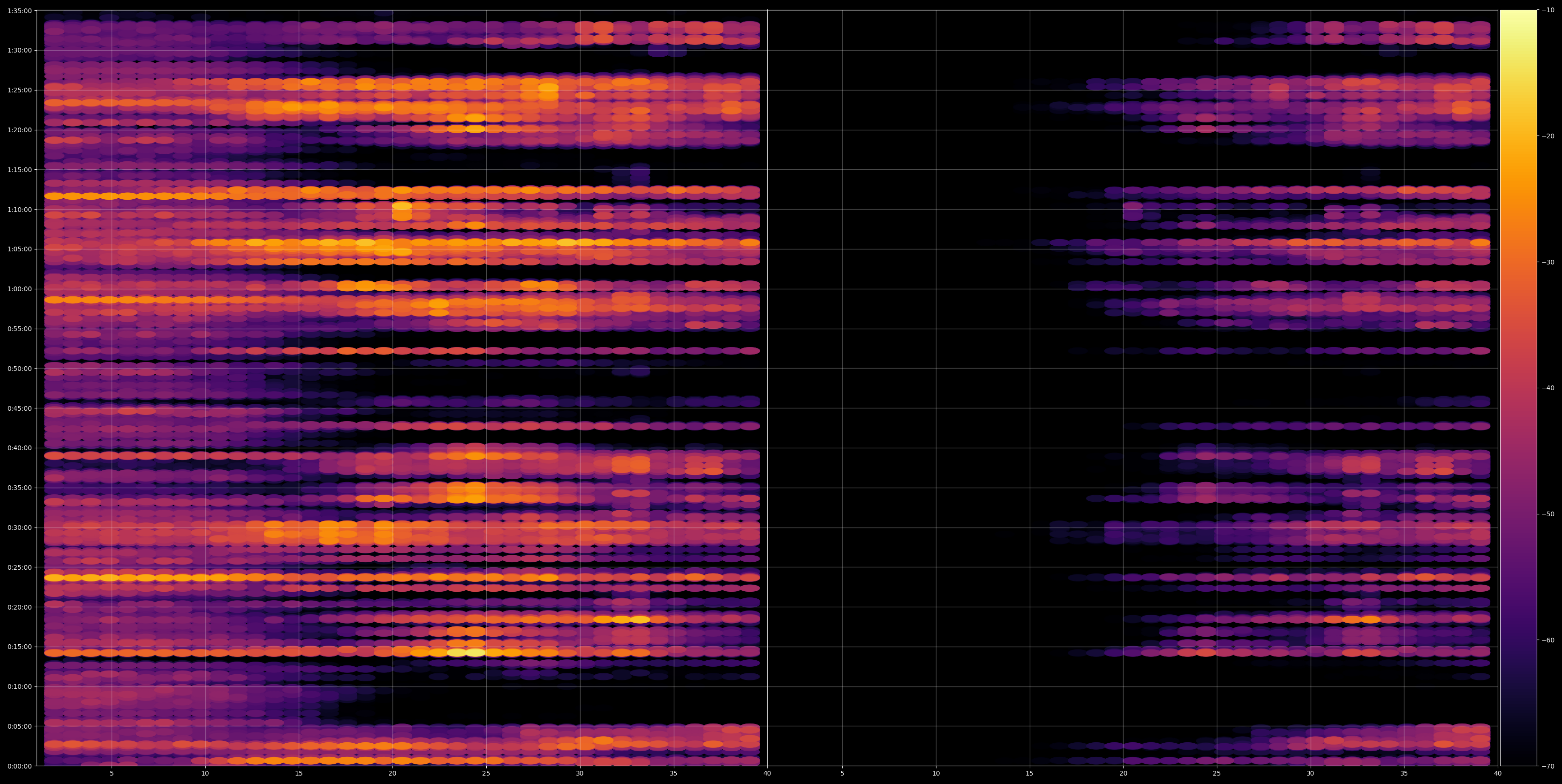Click the −20 colorbar label
Viewport: 1562px width, 784px height.
pyautogui.click(x=1548, y=136)
